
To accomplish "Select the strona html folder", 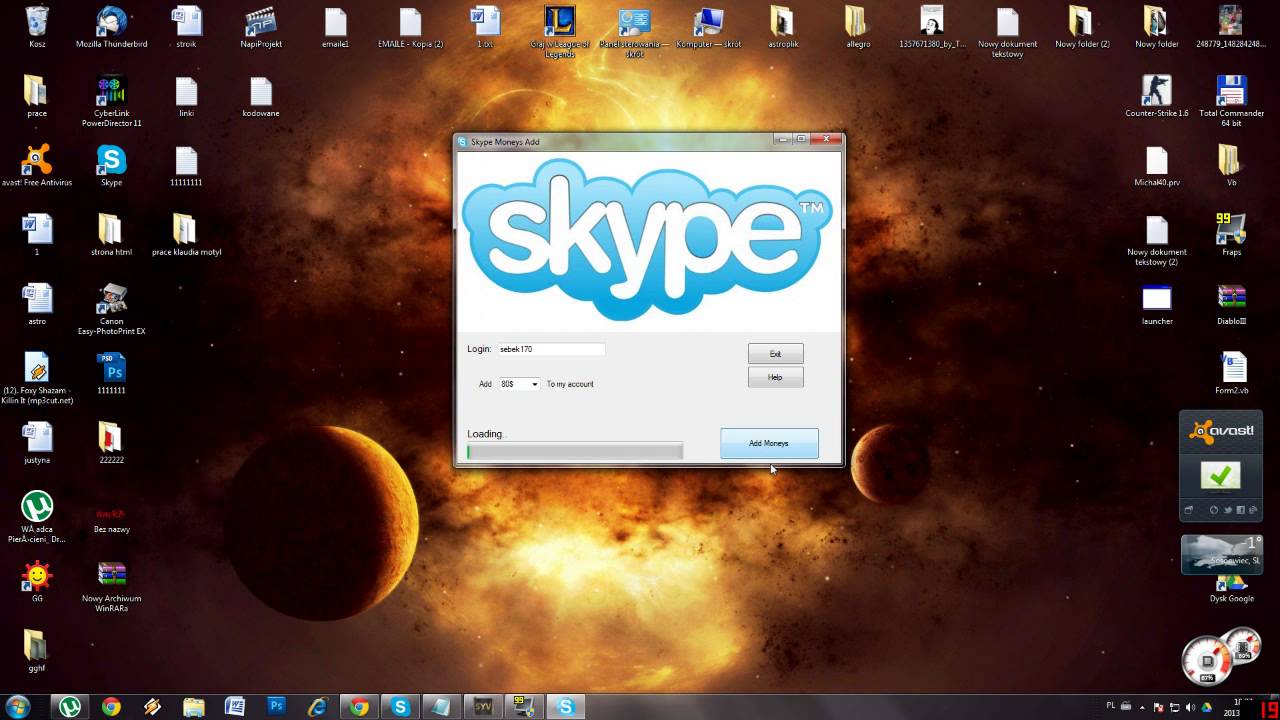I will (111, 235).
